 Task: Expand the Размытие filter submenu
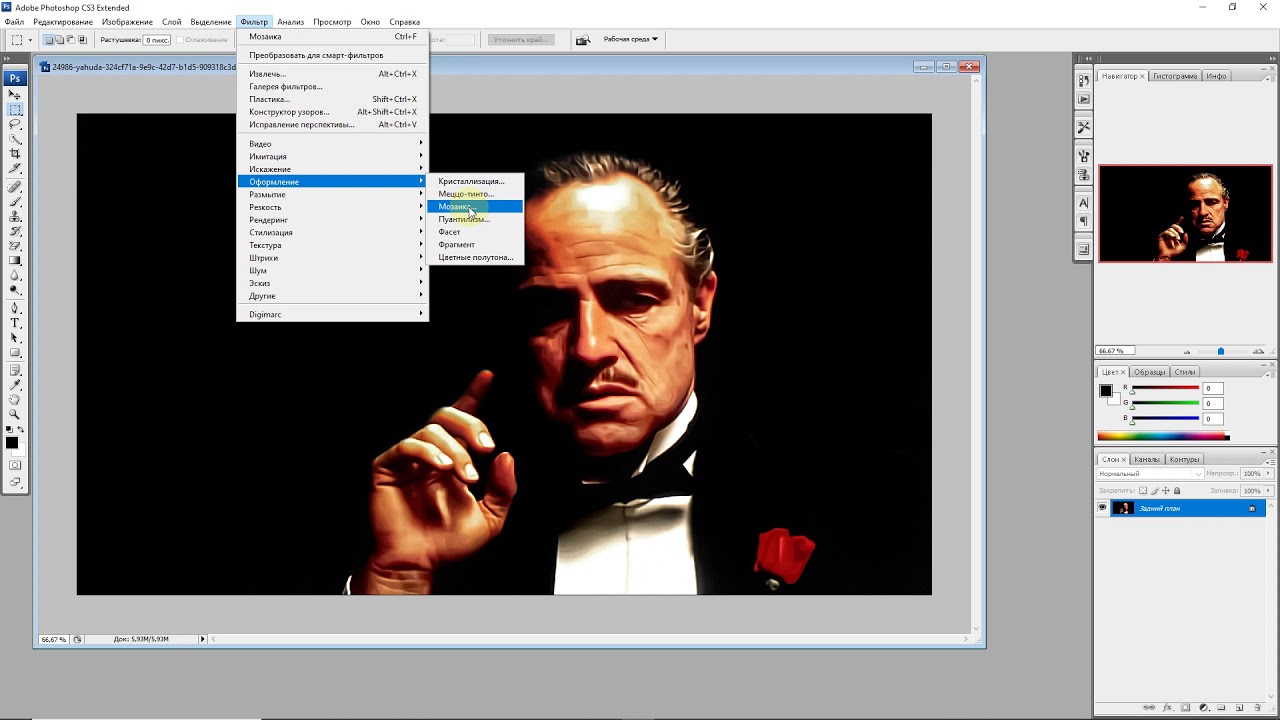333,195
